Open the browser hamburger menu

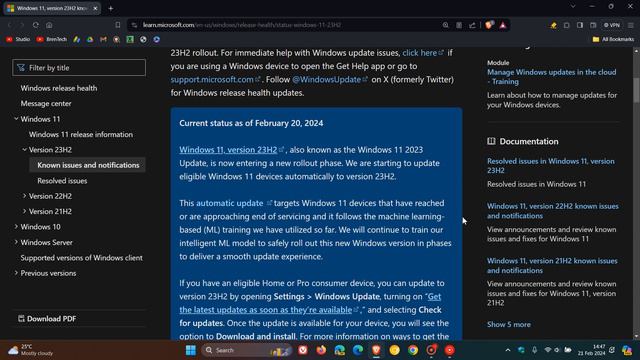pos(631,25)
